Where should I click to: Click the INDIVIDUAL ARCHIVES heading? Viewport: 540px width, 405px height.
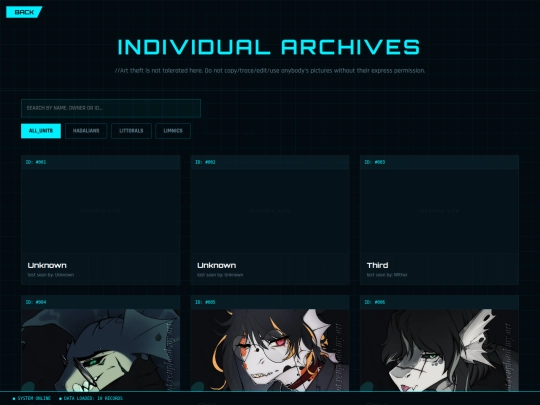(x=269, y=47)
